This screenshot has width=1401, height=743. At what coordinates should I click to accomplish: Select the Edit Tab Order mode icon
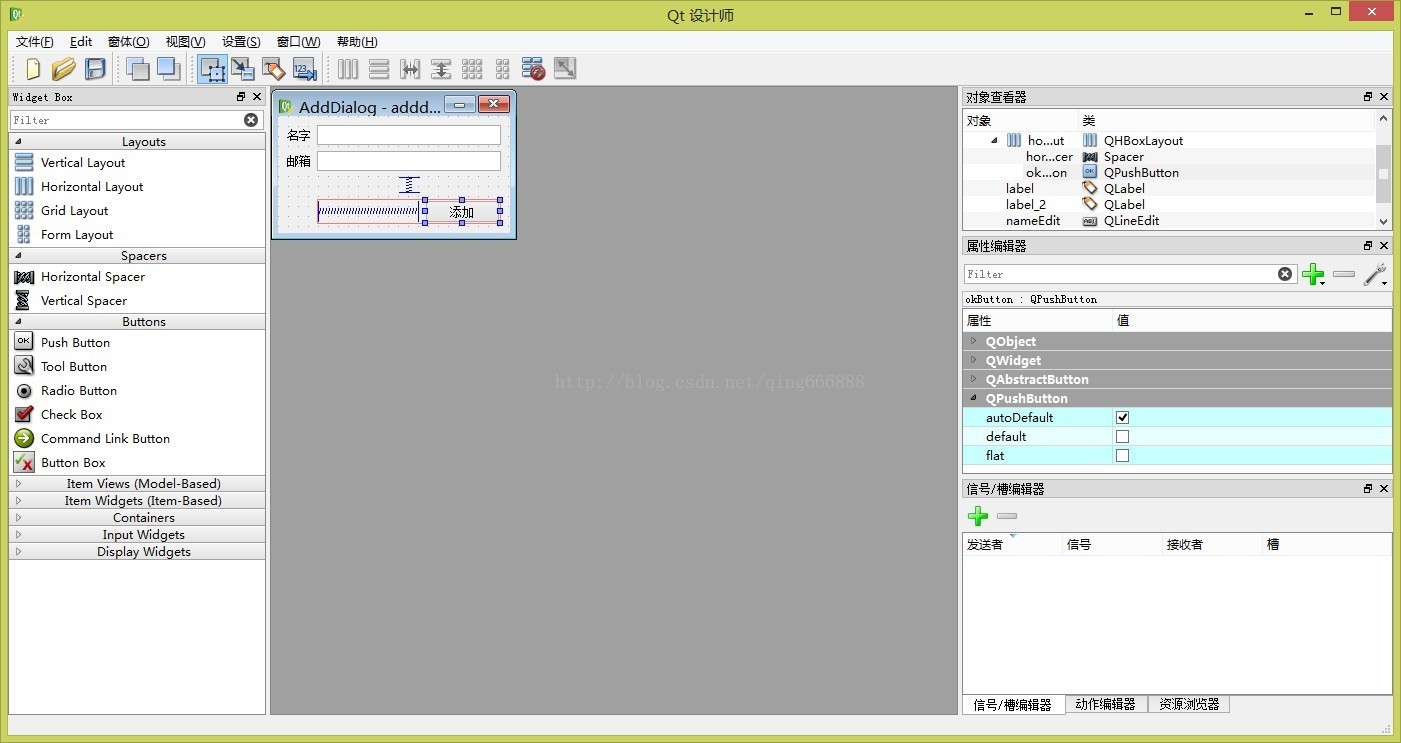(304, 69)
